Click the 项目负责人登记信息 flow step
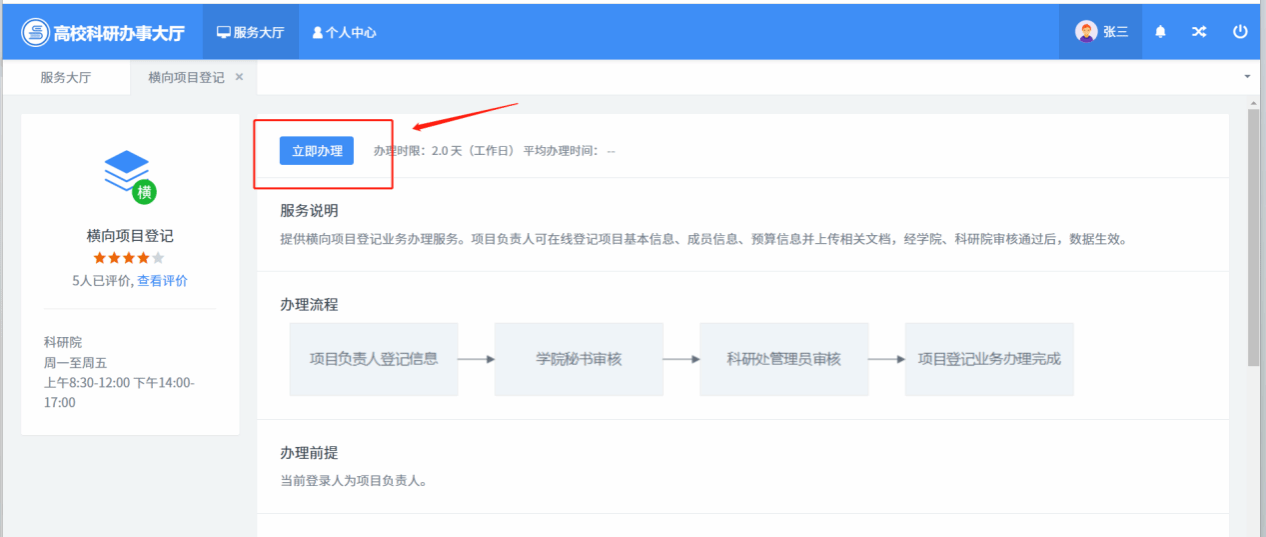Screen dimensions: 1266x537 [x=374, y=359]
